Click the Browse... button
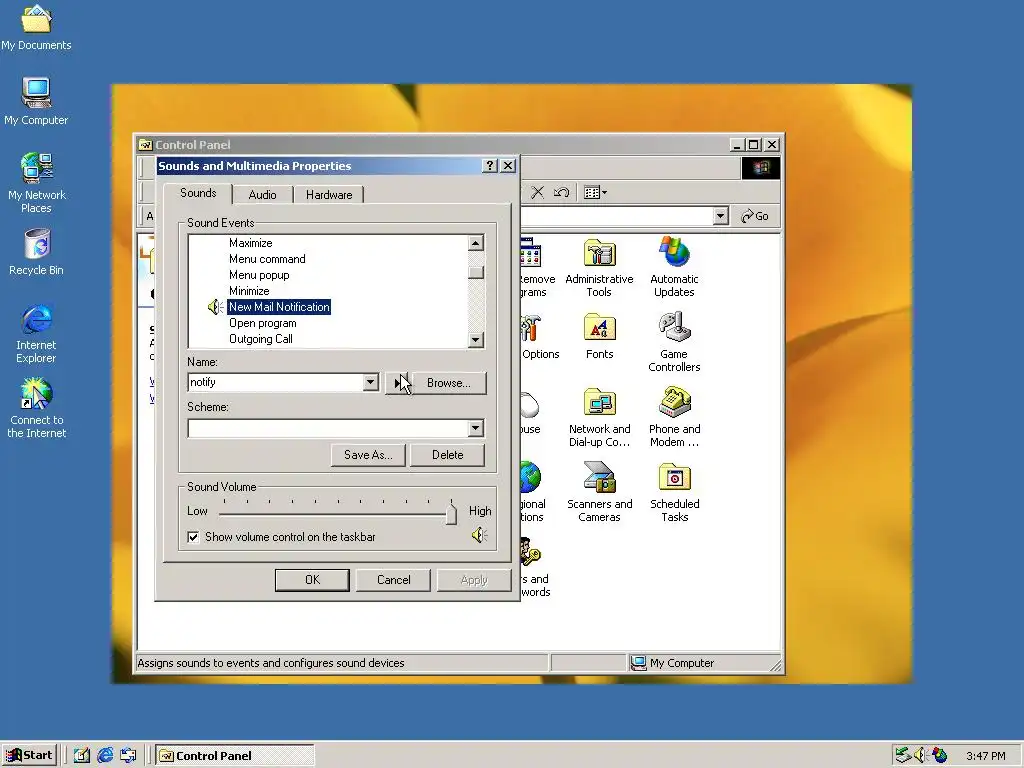The height and width of the screenshot is (768, 1024). click(449, 383)
